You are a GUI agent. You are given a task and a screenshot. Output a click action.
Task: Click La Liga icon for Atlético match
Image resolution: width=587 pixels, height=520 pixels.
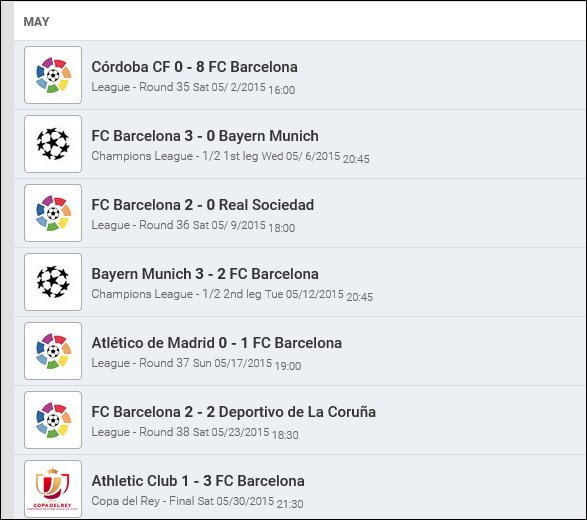click(53, 351)
